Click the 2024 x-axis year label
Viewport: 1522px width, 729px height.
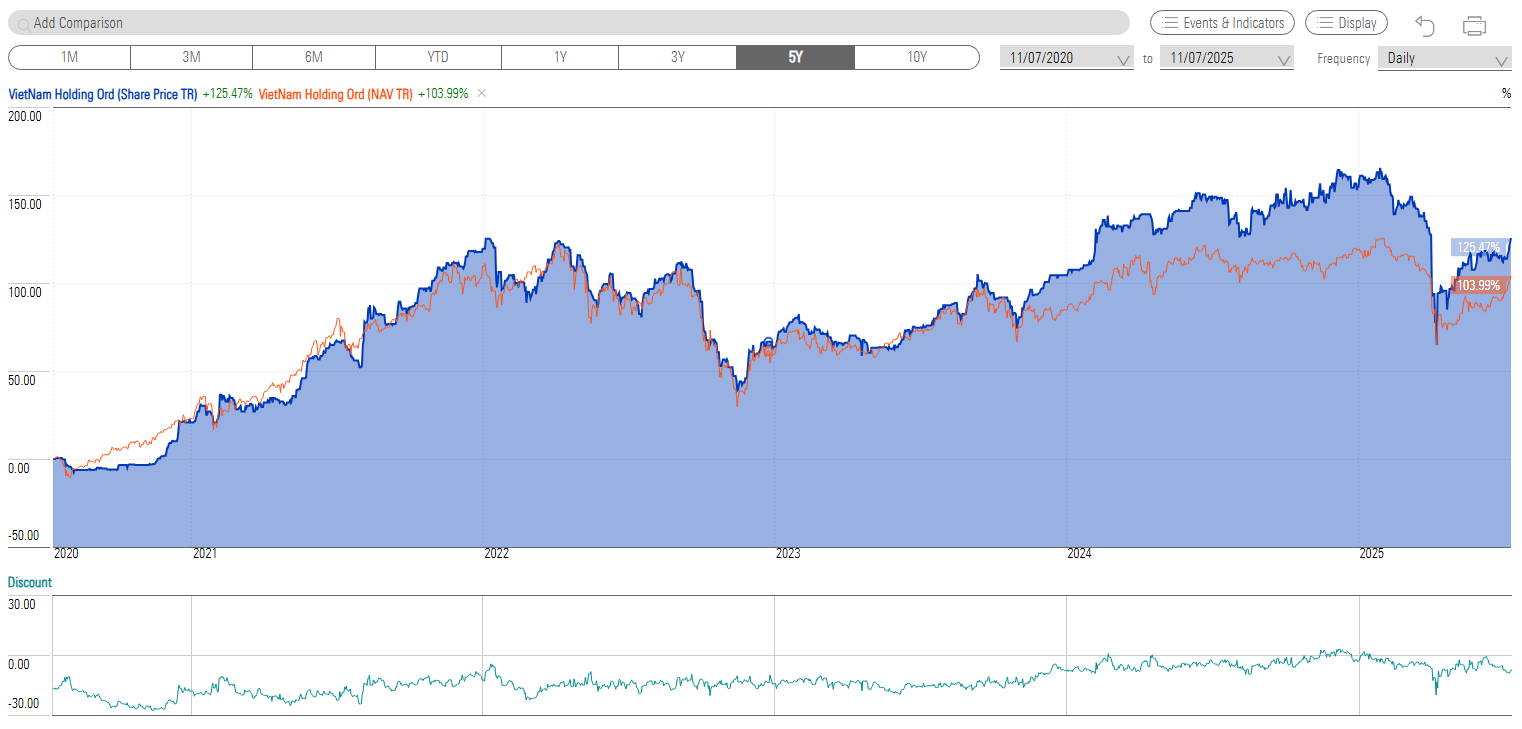1080,553
